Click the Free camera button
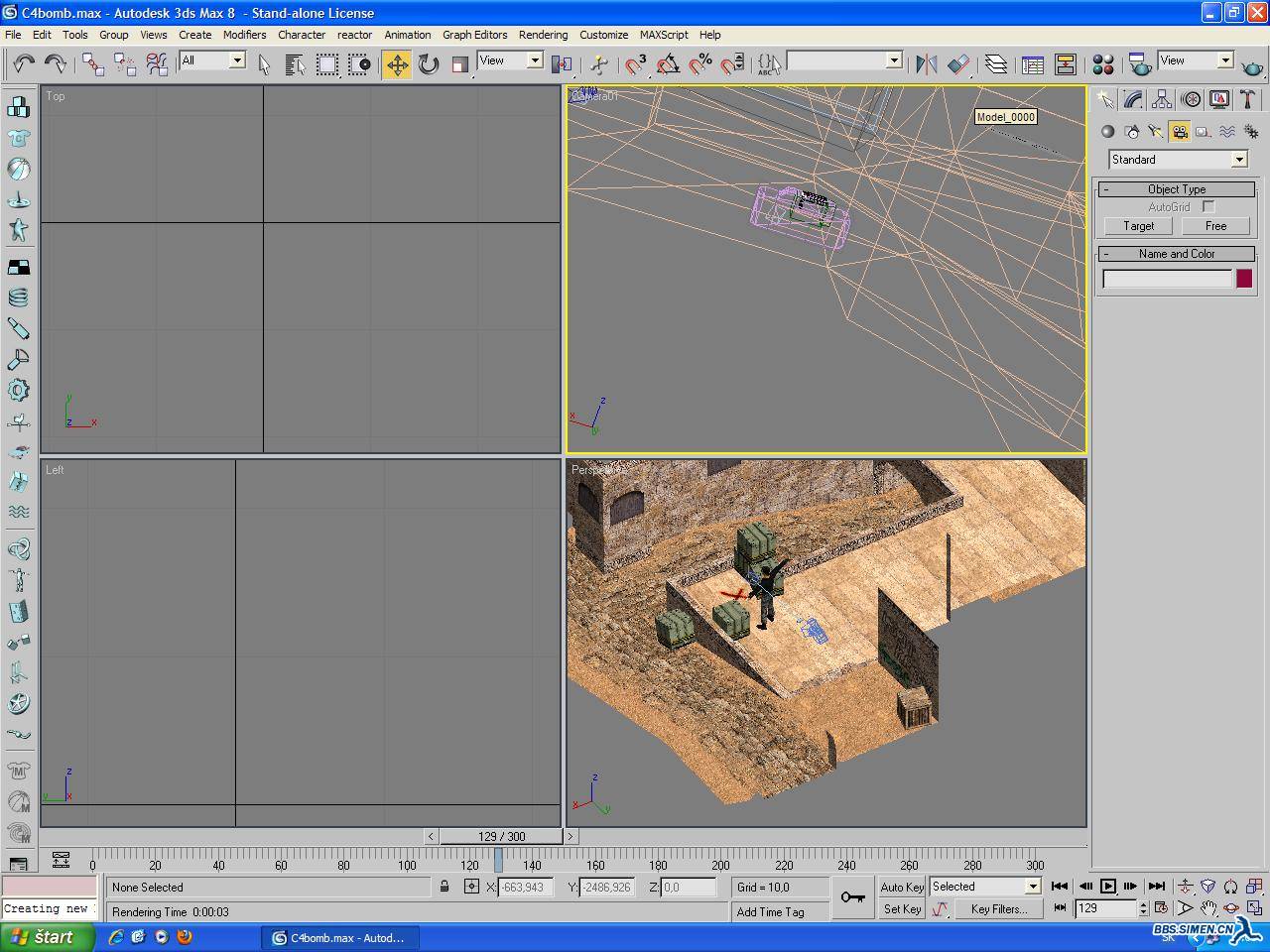1270x952 pixels. coord(1215,226)
